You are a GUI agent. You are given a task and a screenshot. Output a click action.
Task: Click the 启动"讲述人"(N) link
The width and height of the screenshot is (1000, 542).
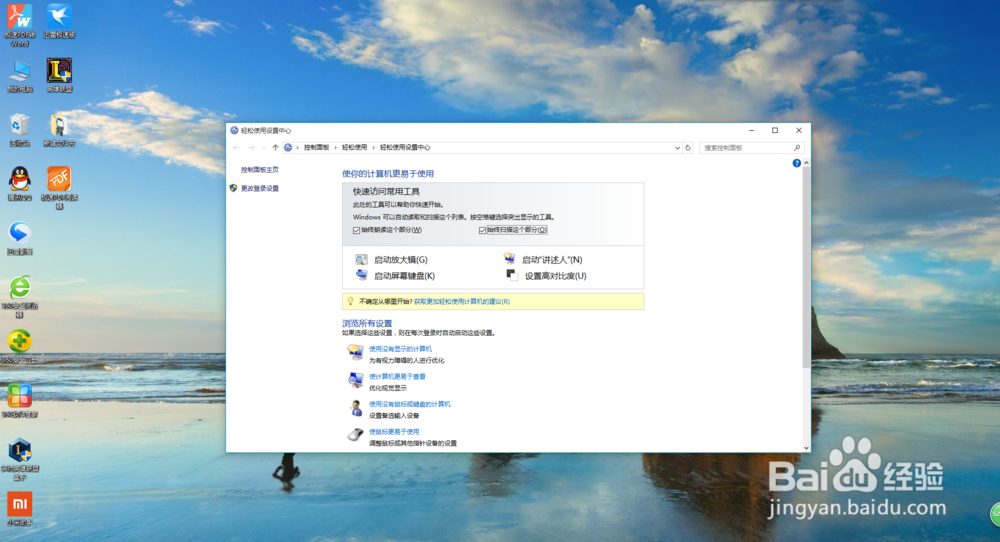[x=552, y=260]
